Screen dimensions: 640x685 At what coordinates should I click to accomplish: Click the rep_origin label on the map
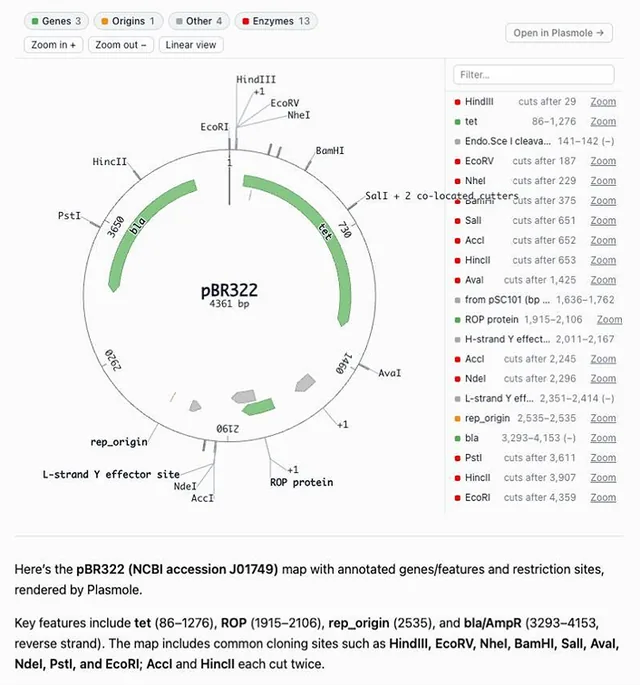119,442
